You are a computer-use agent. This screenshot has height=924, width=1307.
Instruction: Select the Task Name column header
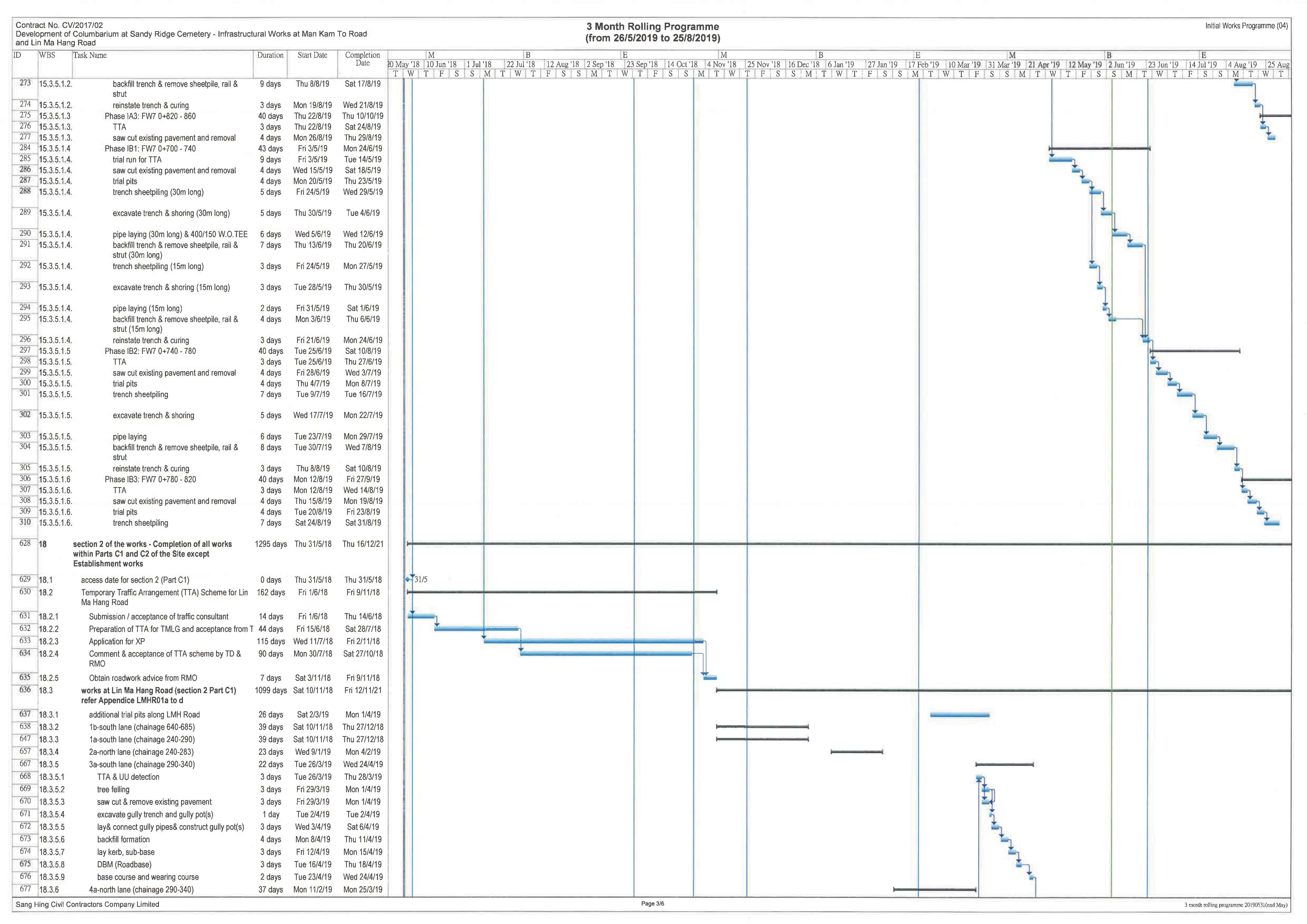(x=90, y=55)
